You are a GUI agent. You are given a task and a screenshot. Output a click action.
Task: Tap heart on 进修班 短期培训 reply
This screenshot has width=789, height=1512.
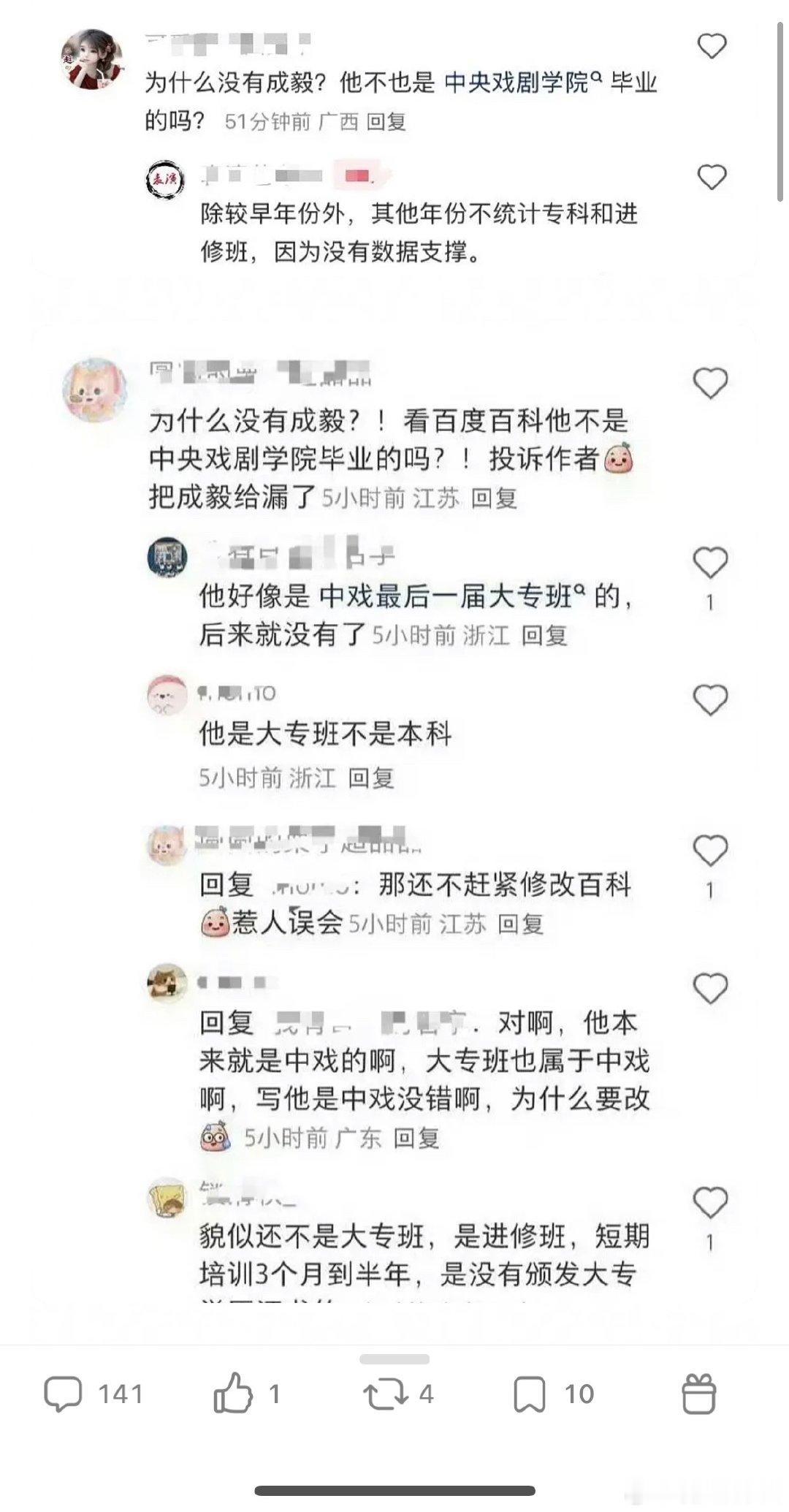coord(710,1203)
